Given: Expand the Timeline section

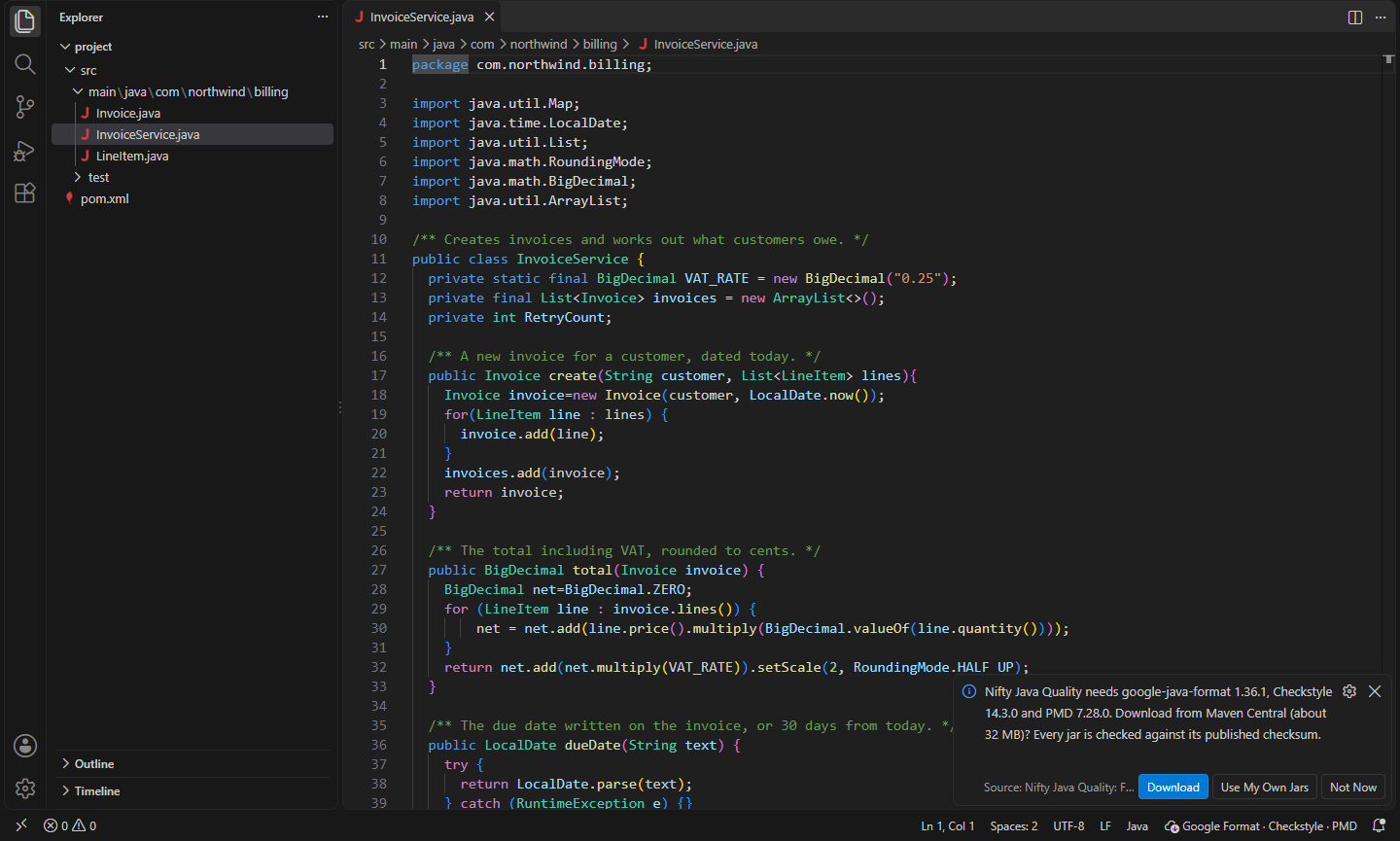Looking at the screenshot, I should pos(192,791).
